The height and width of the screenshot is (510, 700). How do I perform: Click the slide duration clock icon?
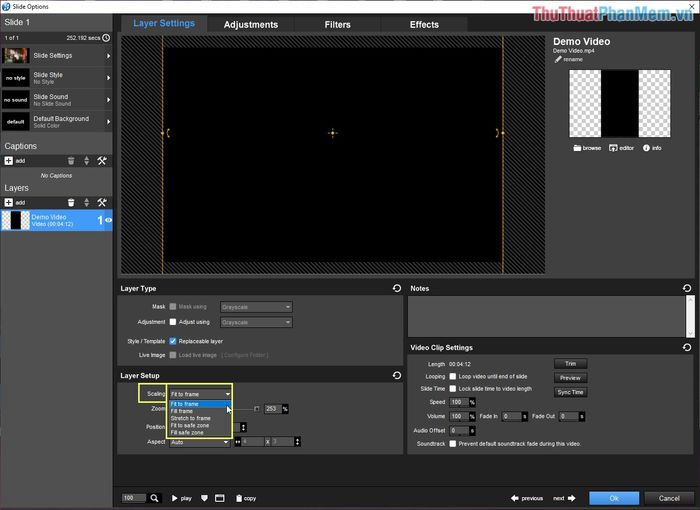[106, 38]
